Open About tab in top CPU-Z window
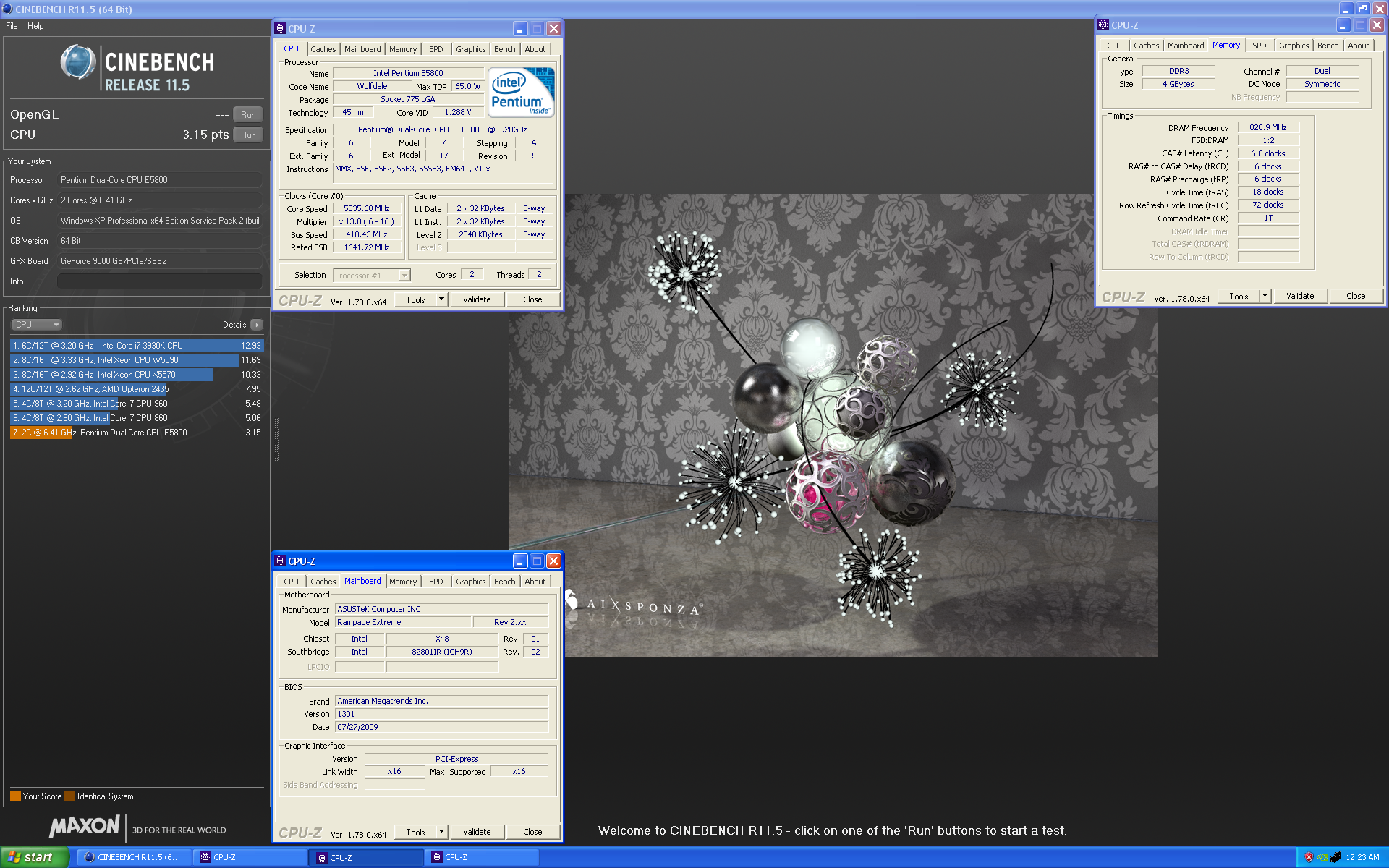This screenshot has width=1389, height=868. click(x=535, y=49)
